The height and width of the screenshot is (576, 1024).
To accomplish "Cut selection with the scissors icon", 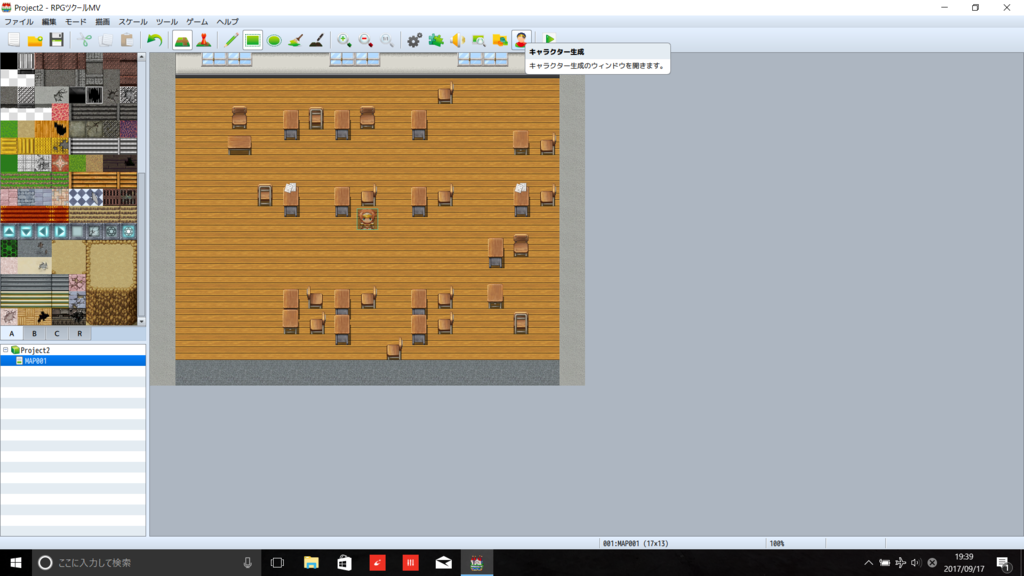I will click(84, 40).
